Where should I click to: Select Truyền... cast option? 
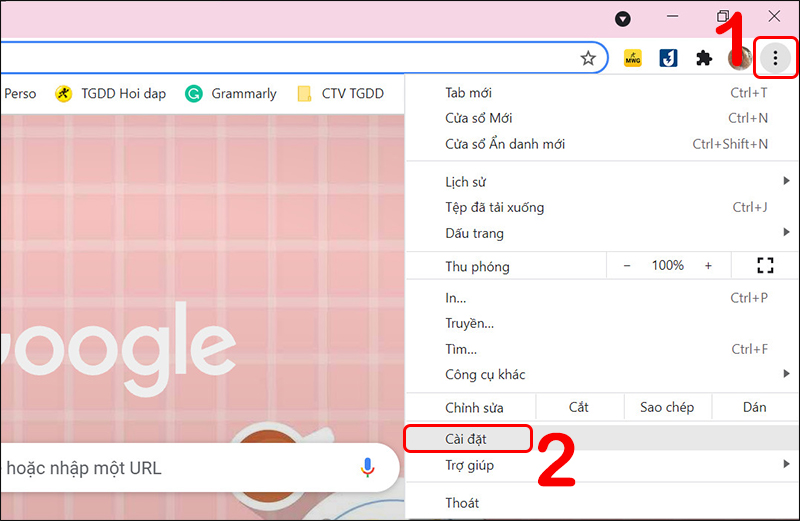click(x=602, y=324)
